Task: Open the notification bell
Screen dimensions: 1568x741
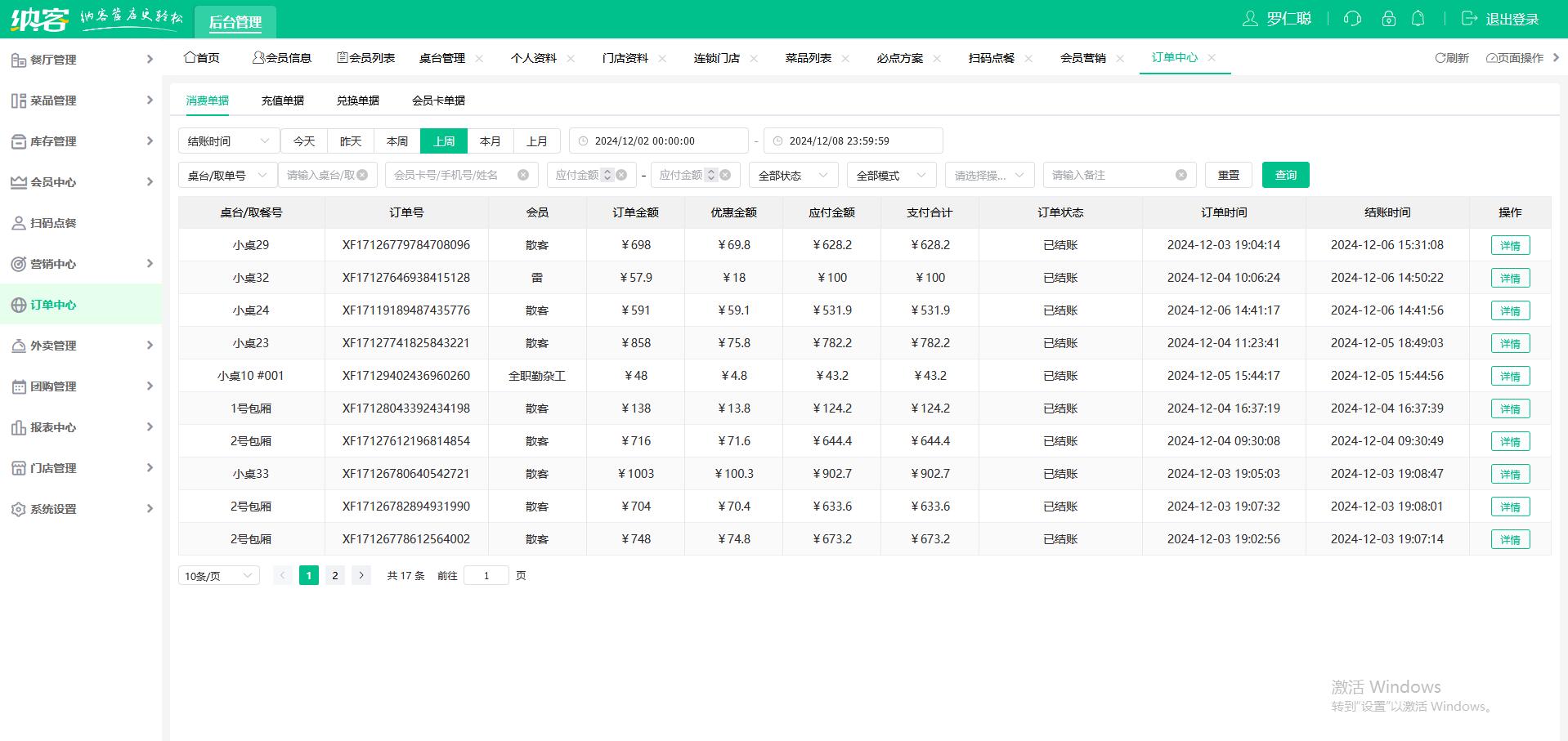Action: [x=1418, y=19]
